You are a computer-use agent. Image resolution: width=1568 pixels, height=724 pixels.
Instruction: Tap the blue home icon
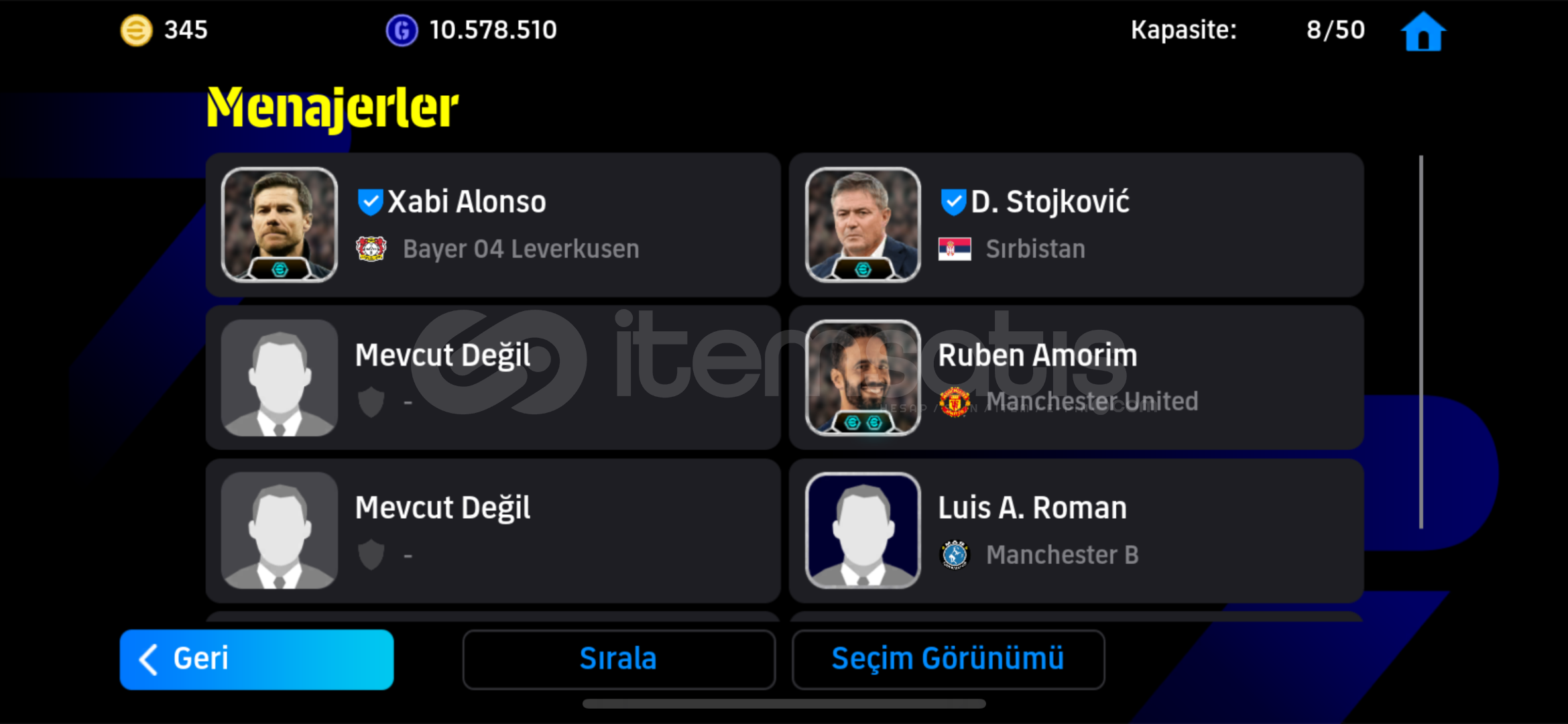(1423, 32)
